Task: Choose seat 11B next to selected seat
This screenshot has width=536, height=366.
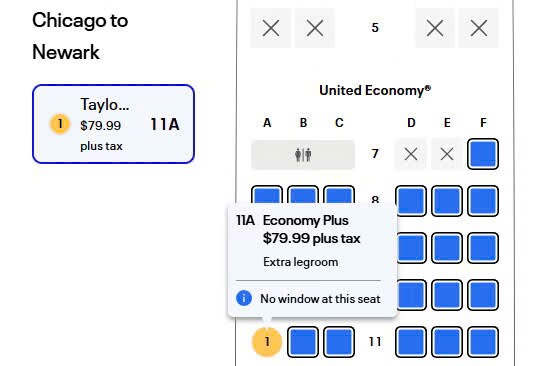Action: (x=303, y=342)
